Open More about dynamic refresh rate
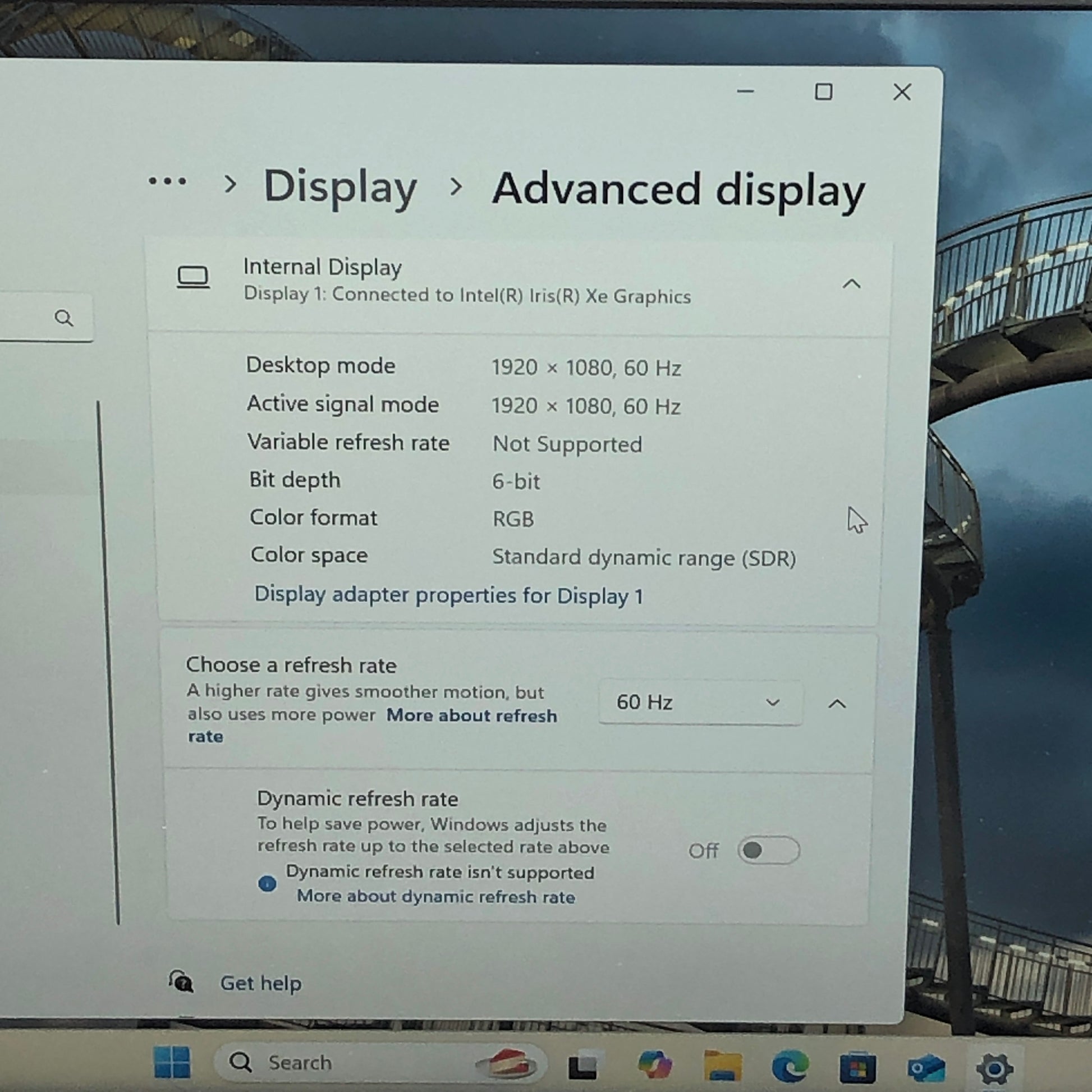Image resolution: width=1092 pixels, height=1092 pixels. pos(436,896)
